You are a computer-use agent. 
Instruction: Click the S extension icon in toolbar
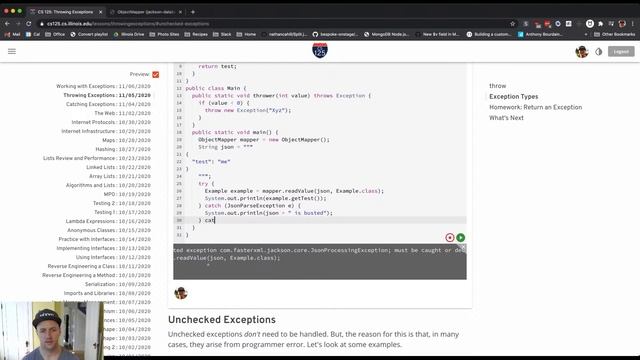(526, 24)
